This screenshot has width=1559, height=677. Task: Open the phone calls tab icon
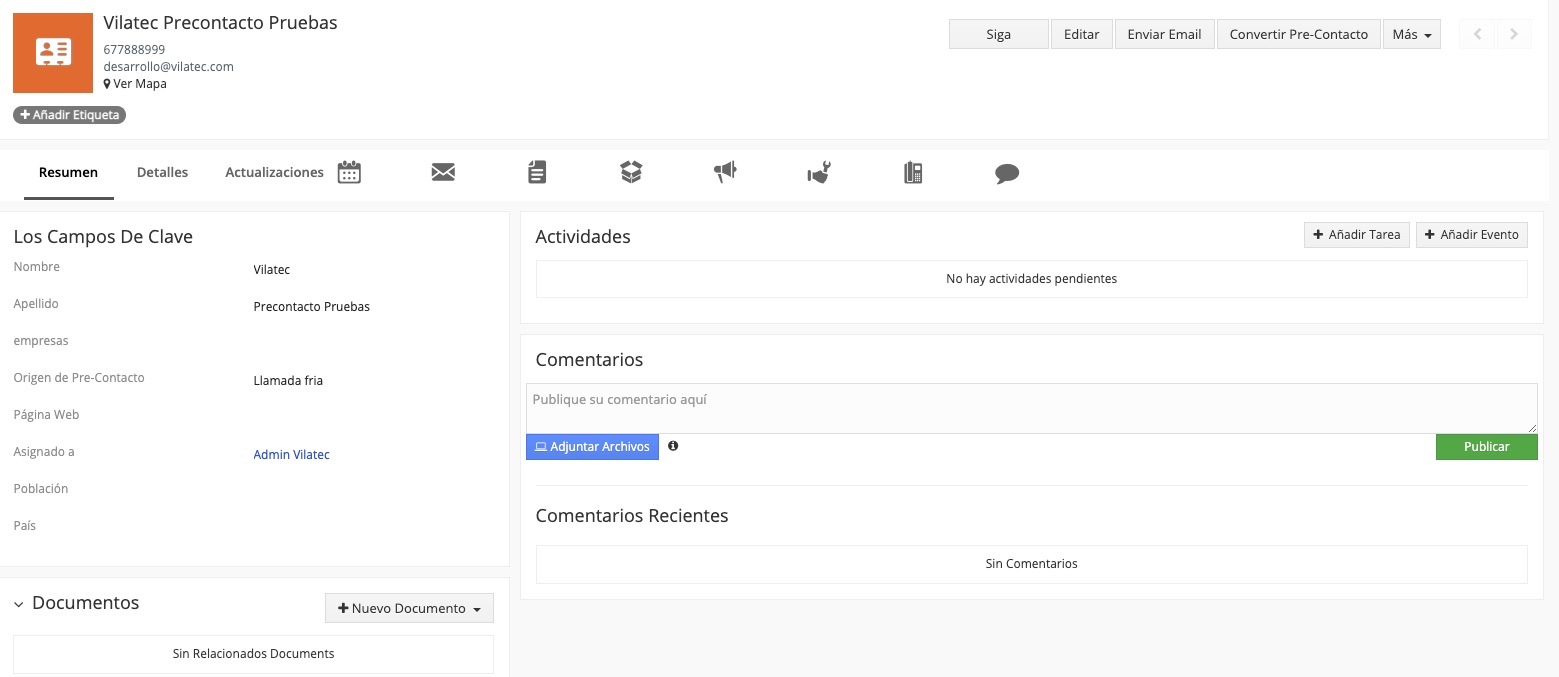[913, 173]
